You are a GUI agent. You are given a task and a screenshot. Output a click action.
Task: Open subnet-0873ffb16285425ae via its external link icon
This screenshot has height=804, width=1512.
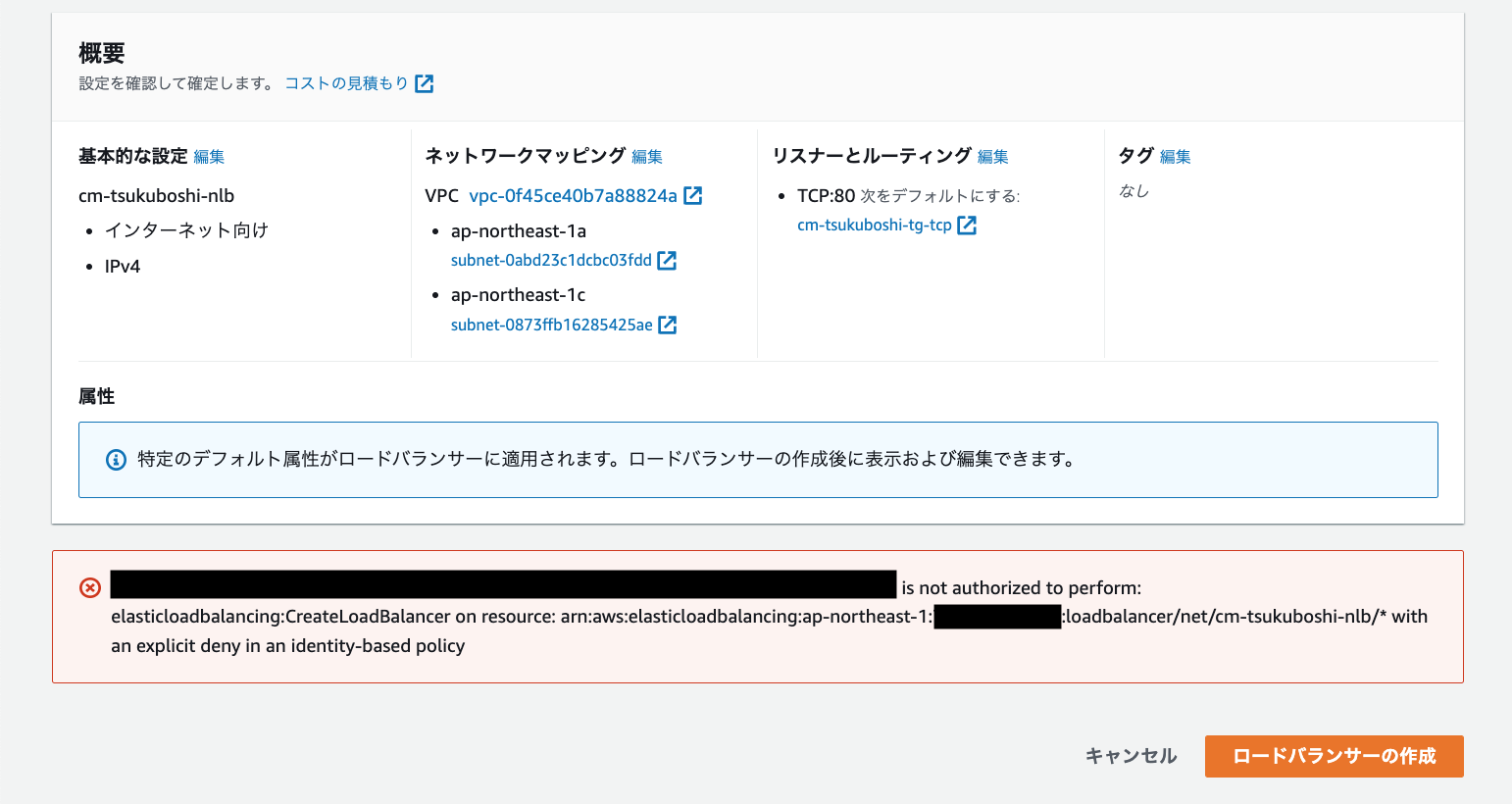667,325
